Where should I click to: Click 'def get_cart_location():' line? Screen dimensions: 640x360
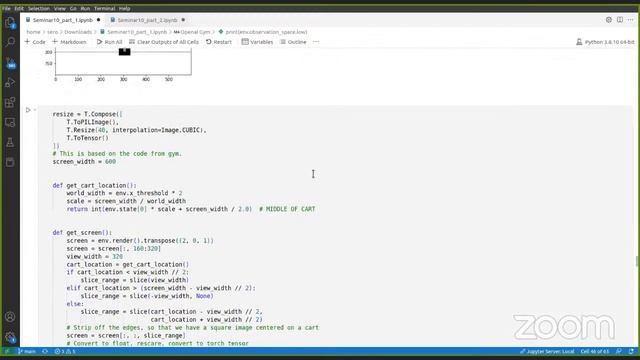point(94,185)
